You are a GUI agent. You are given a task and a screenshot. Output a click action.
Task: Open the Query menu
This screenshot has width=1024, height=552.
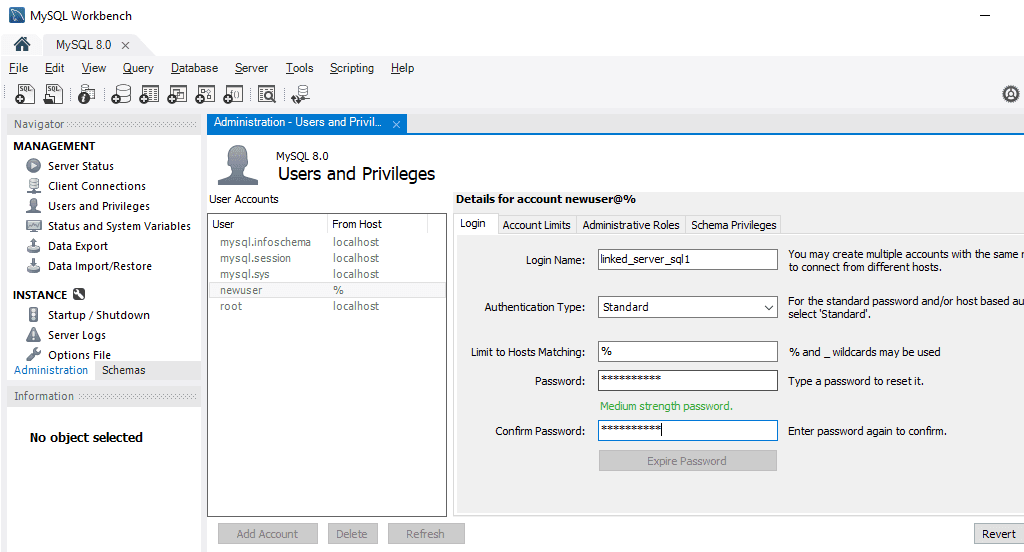[x=138, y=68]
